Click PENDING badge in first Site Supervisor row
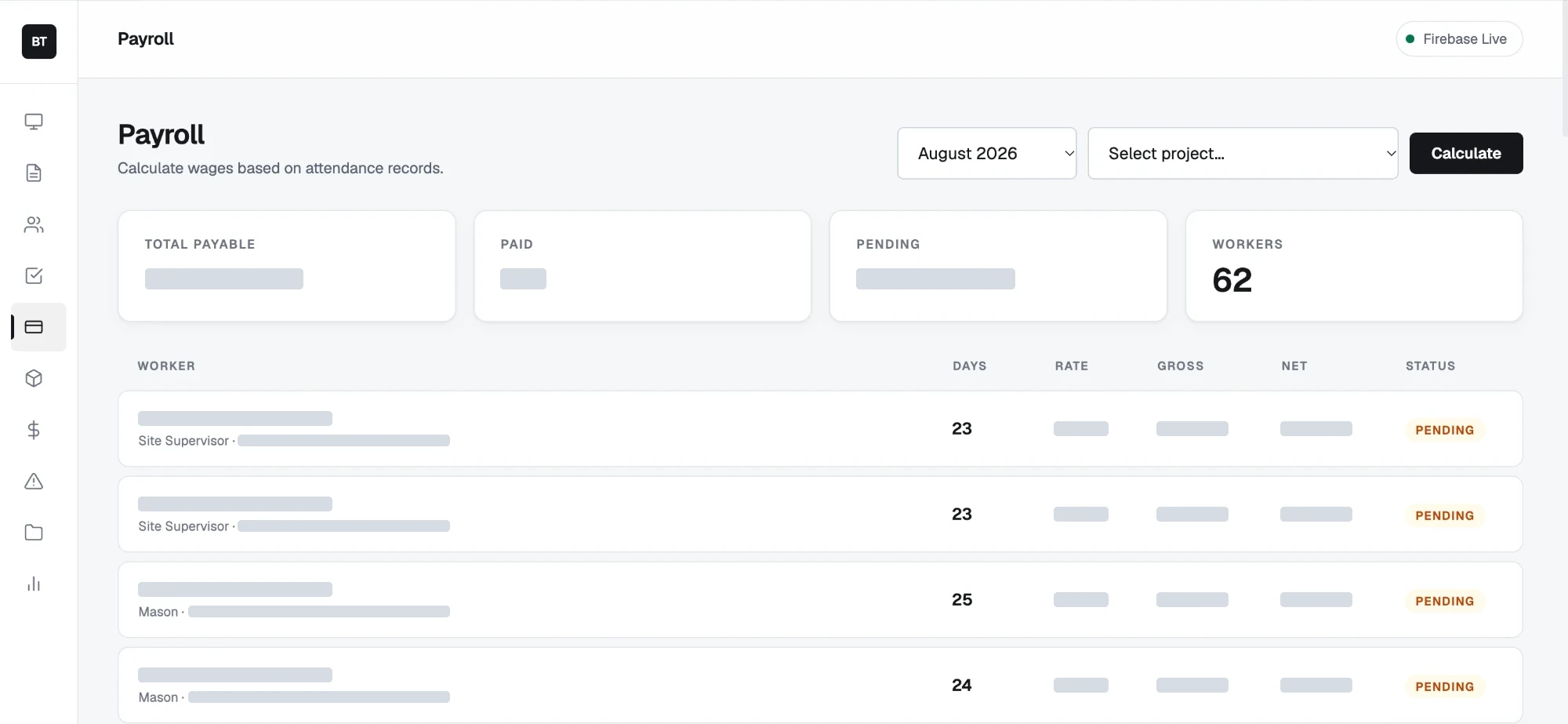This screenshot has height=724, width=1568. (1444, 430)
